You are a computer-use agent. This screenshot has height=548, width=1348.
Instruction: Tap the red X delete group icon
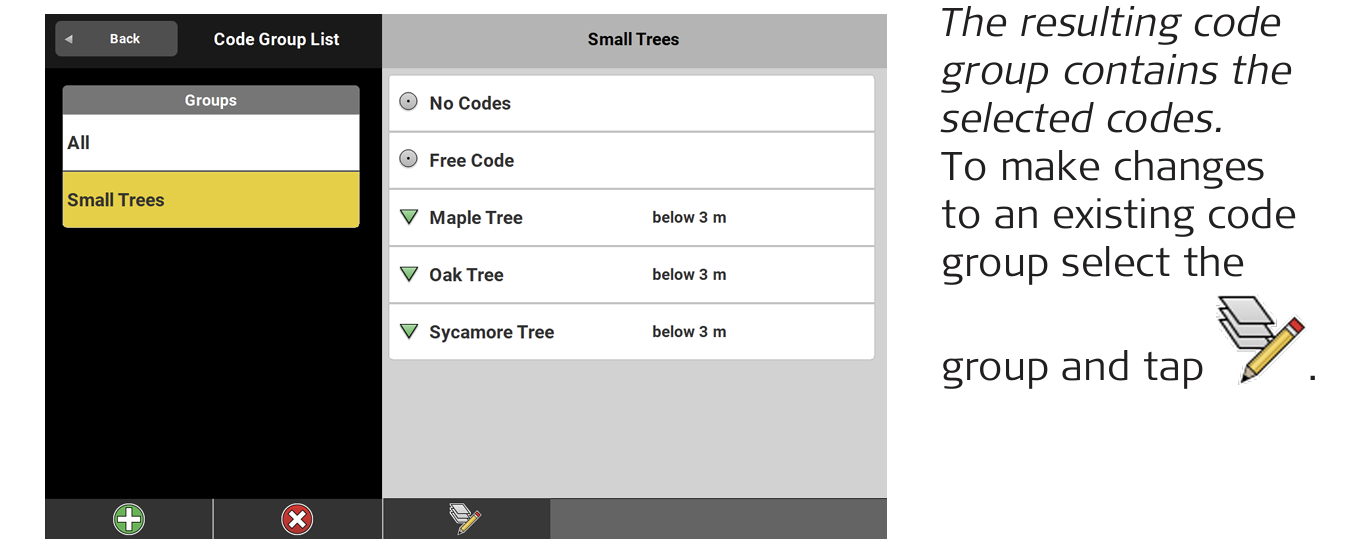point(297,519)
